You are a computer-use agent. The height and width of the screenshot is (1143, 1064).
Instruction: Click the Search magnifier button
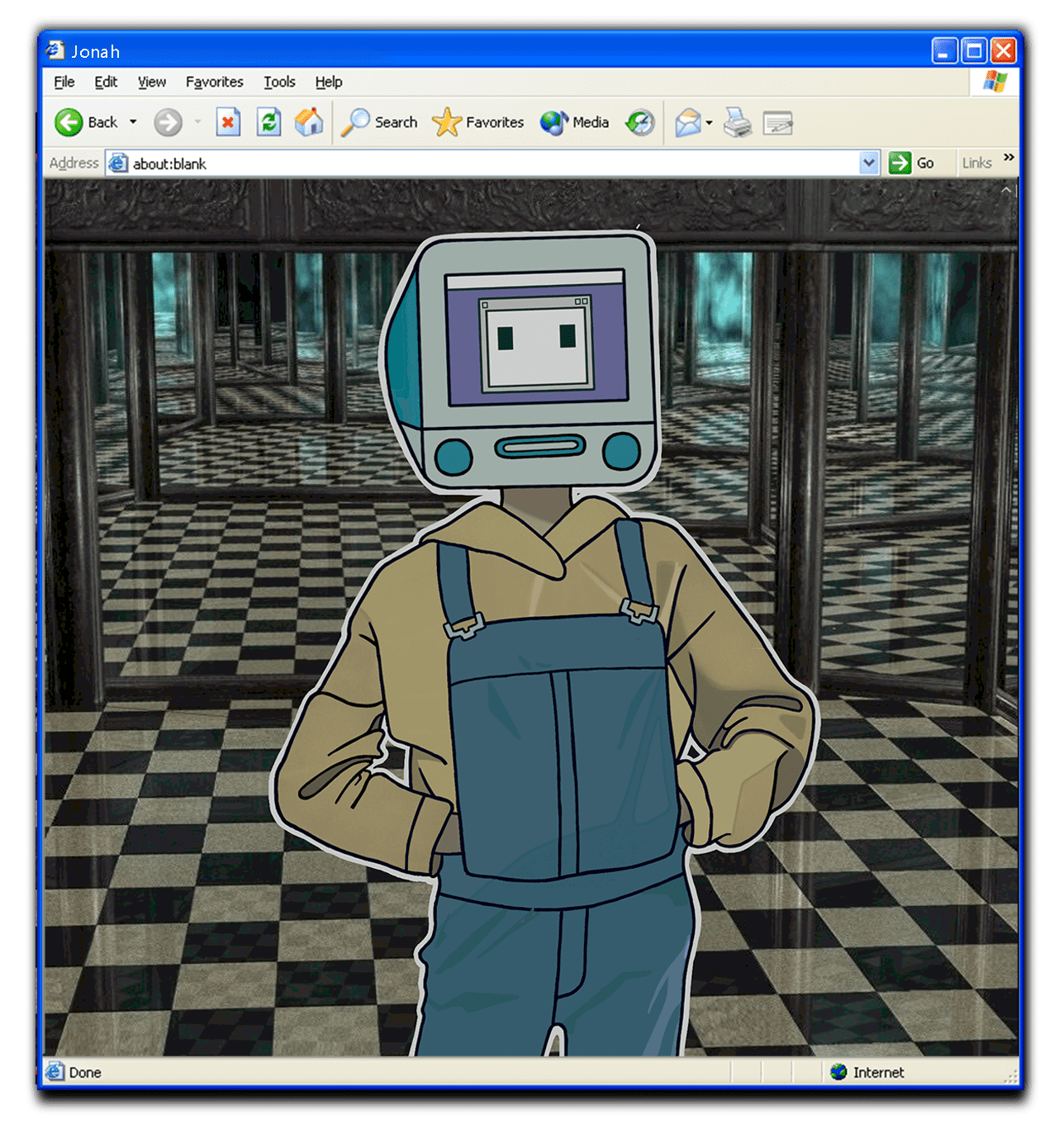coord(379,122)
